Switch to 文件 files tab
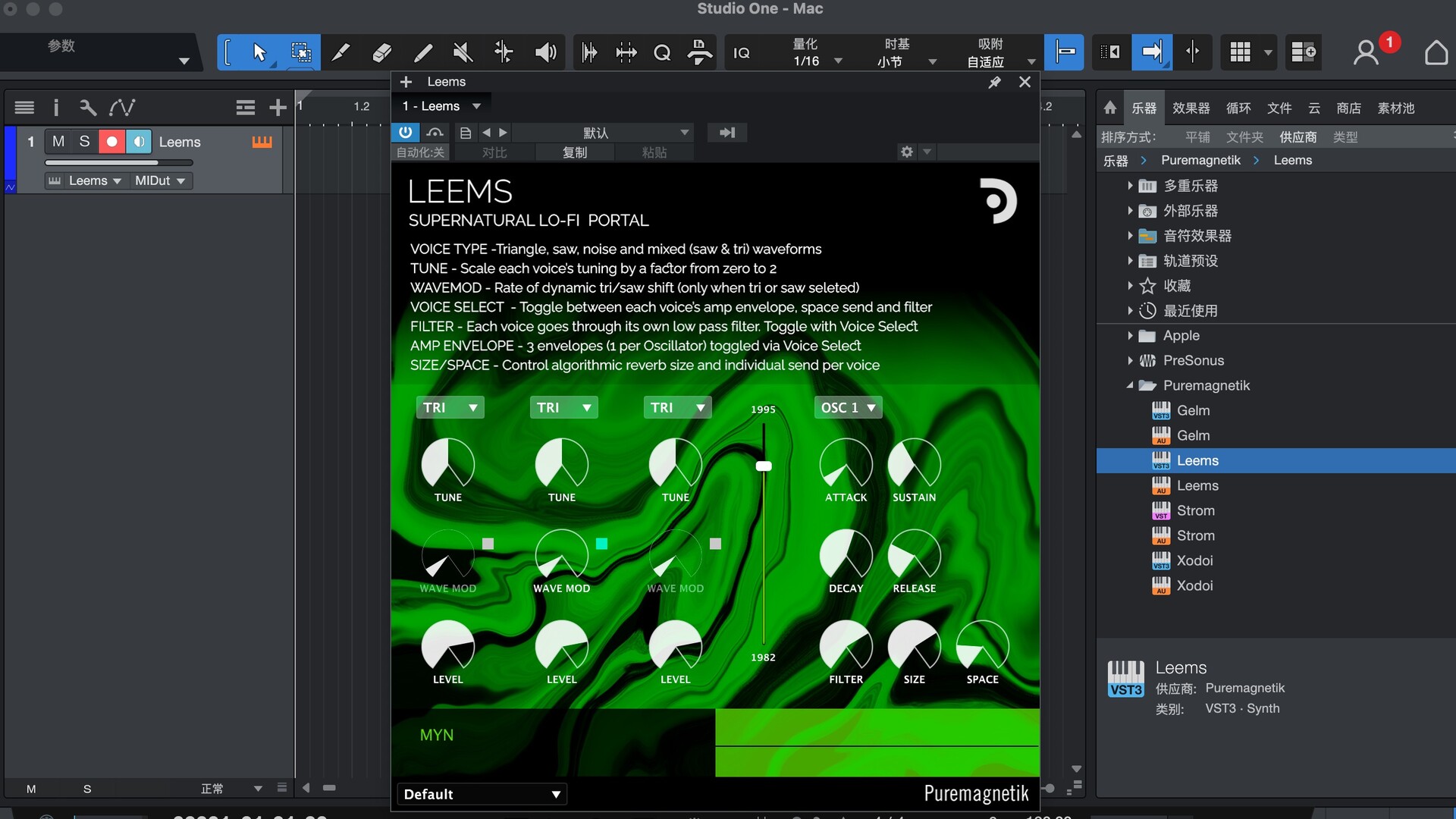Viewport: 1456px width, 819px height. (1279, 108)
